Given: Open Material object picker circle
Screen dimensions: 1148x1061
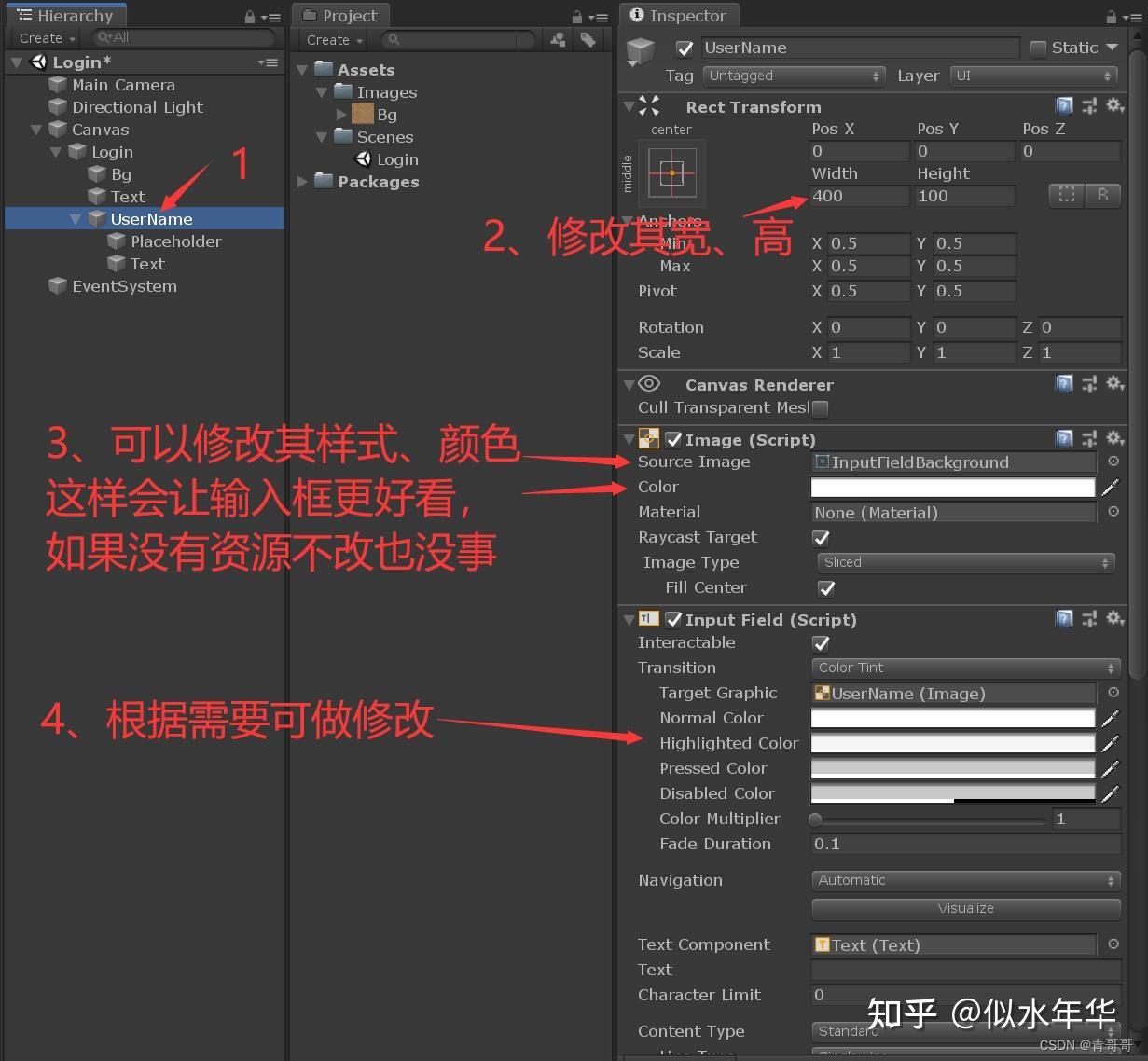Looking at the screenshot, I should click(1113, 512).
